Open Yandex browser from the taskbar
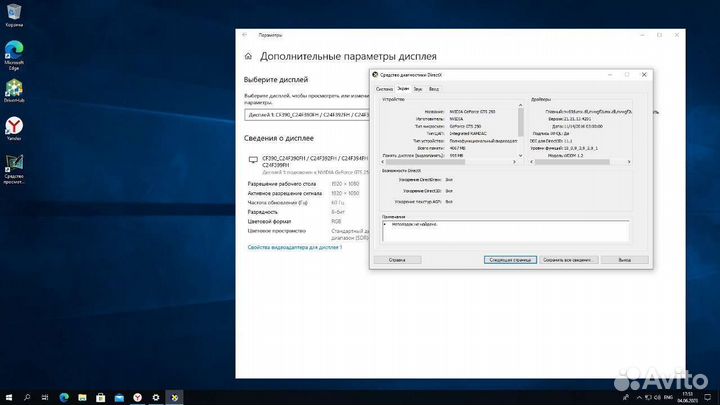 click(x=137, y=397)
